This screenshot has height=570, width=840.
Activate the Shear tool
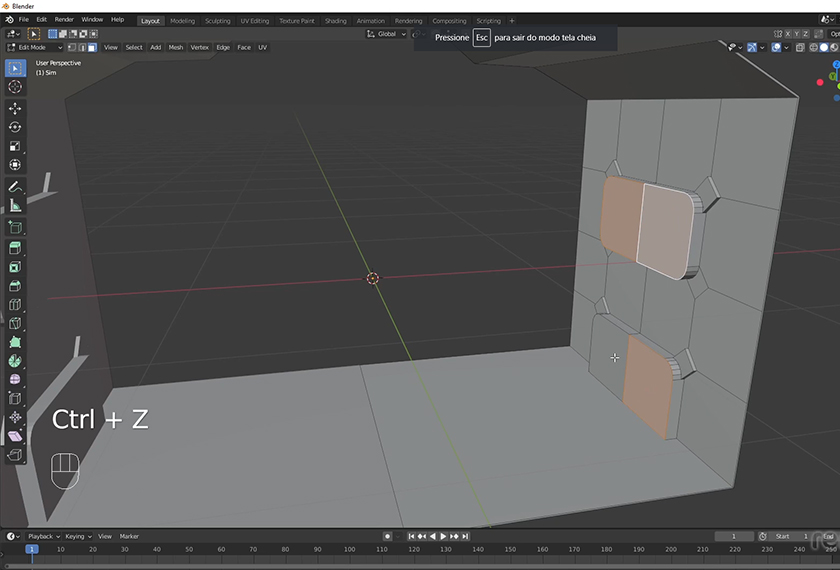15,436
